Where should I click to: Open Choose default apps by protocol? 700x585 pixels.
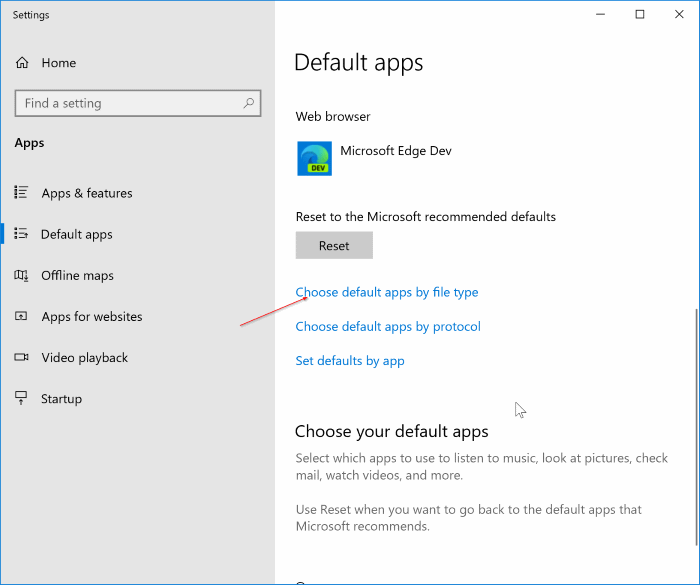point(388,326)
